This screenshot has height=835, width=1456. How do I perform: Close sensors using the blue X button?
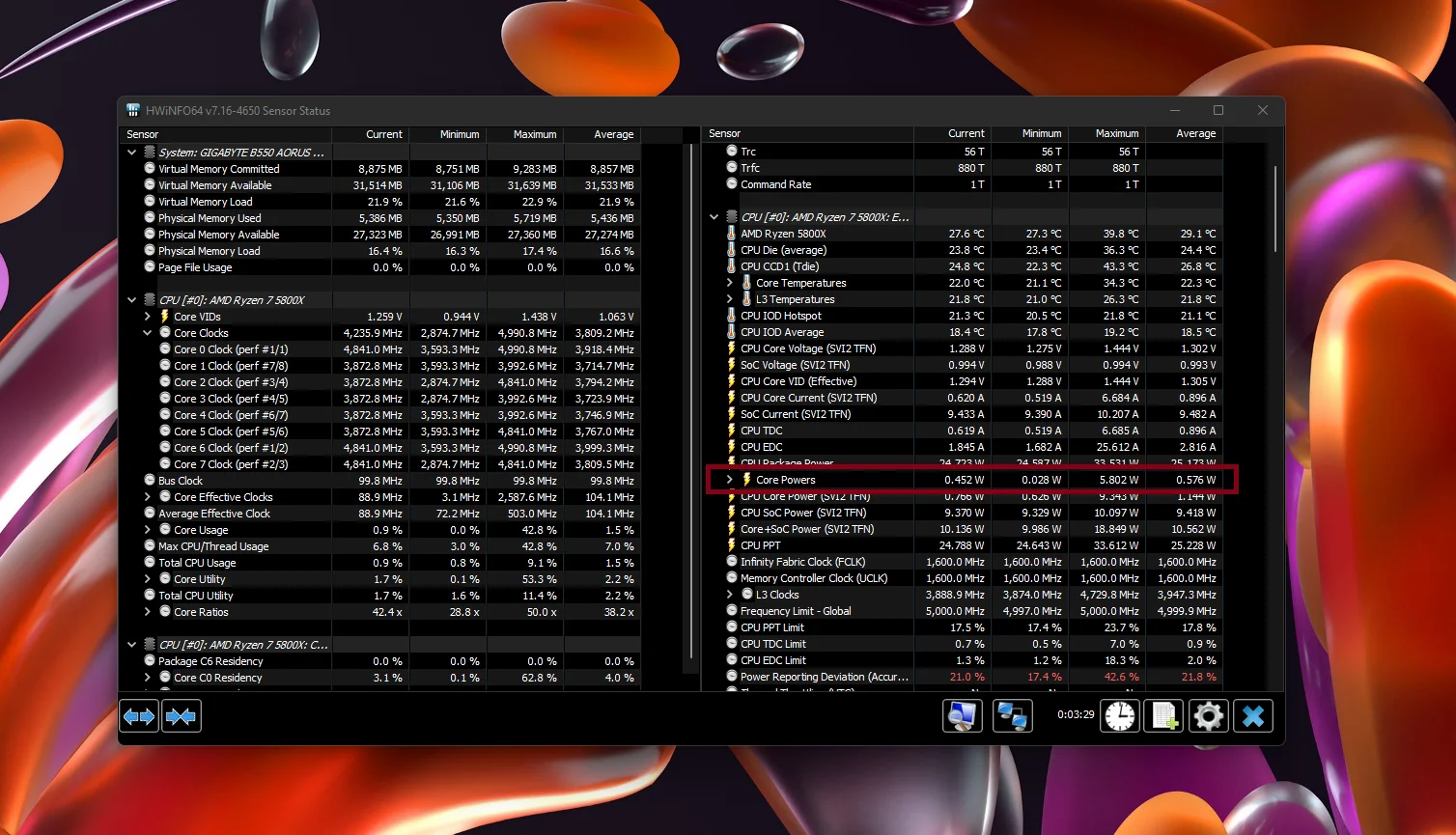[x=1253, y=716]
